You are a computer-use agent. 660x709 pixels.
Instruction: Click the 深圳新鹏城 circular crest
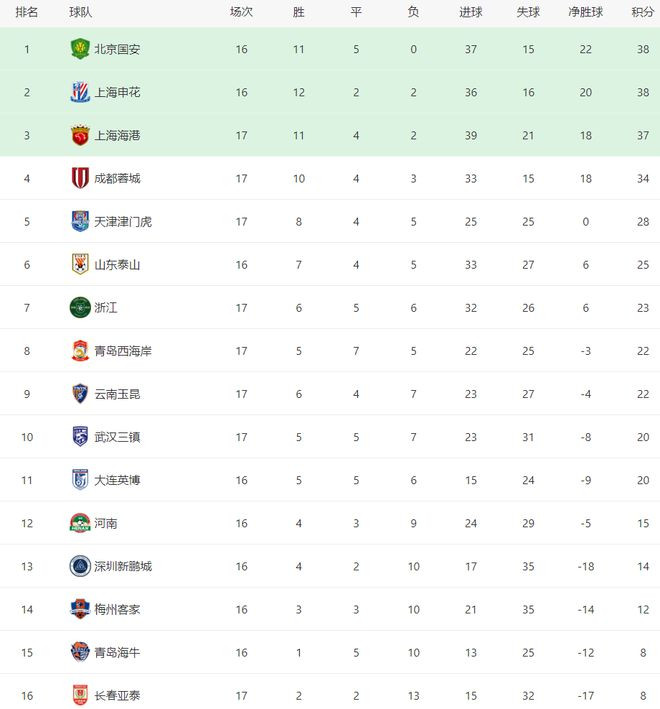coord(80,566)
